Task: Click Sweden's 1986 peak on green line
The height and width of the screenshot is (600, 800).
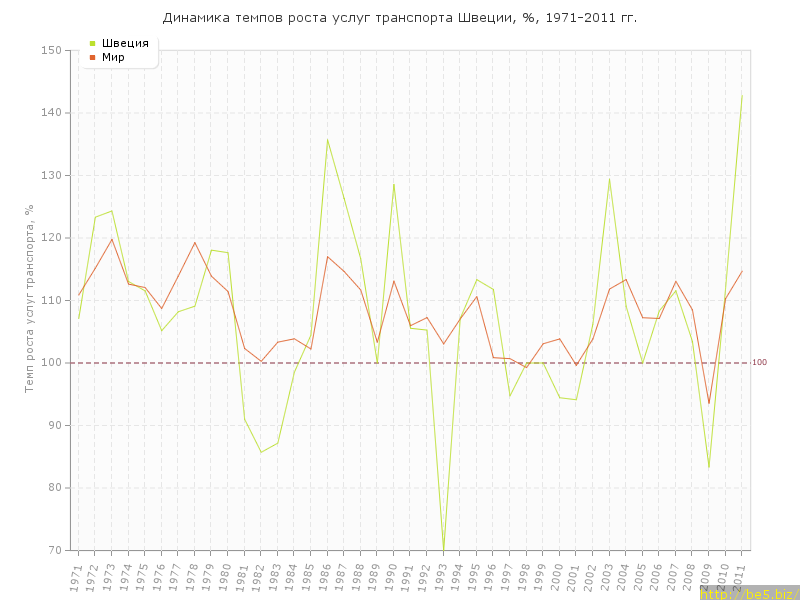Action: coord(327,139)
